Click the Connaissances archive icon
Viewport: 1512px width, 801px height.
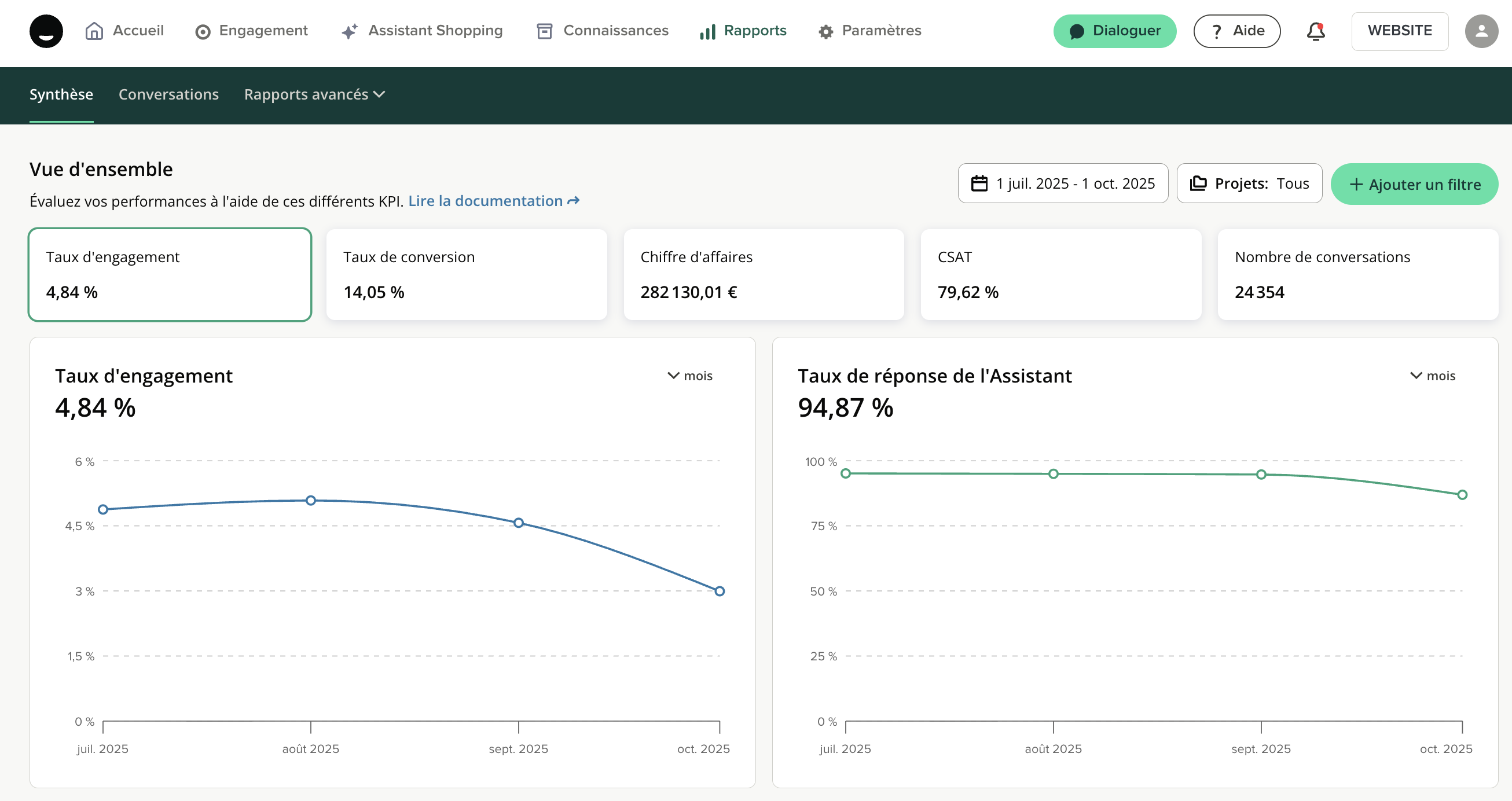pos(544,31)
